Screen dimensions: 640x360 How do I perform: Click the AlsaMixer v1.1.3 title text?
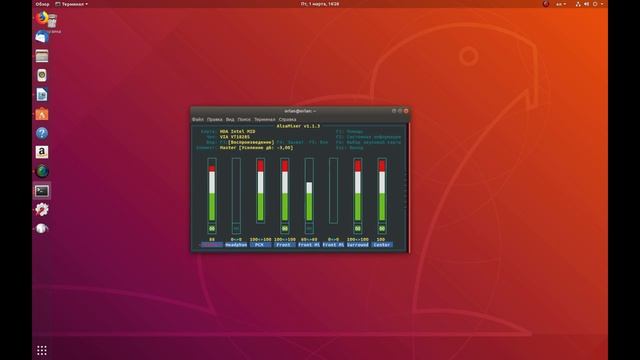click(298, 126)
